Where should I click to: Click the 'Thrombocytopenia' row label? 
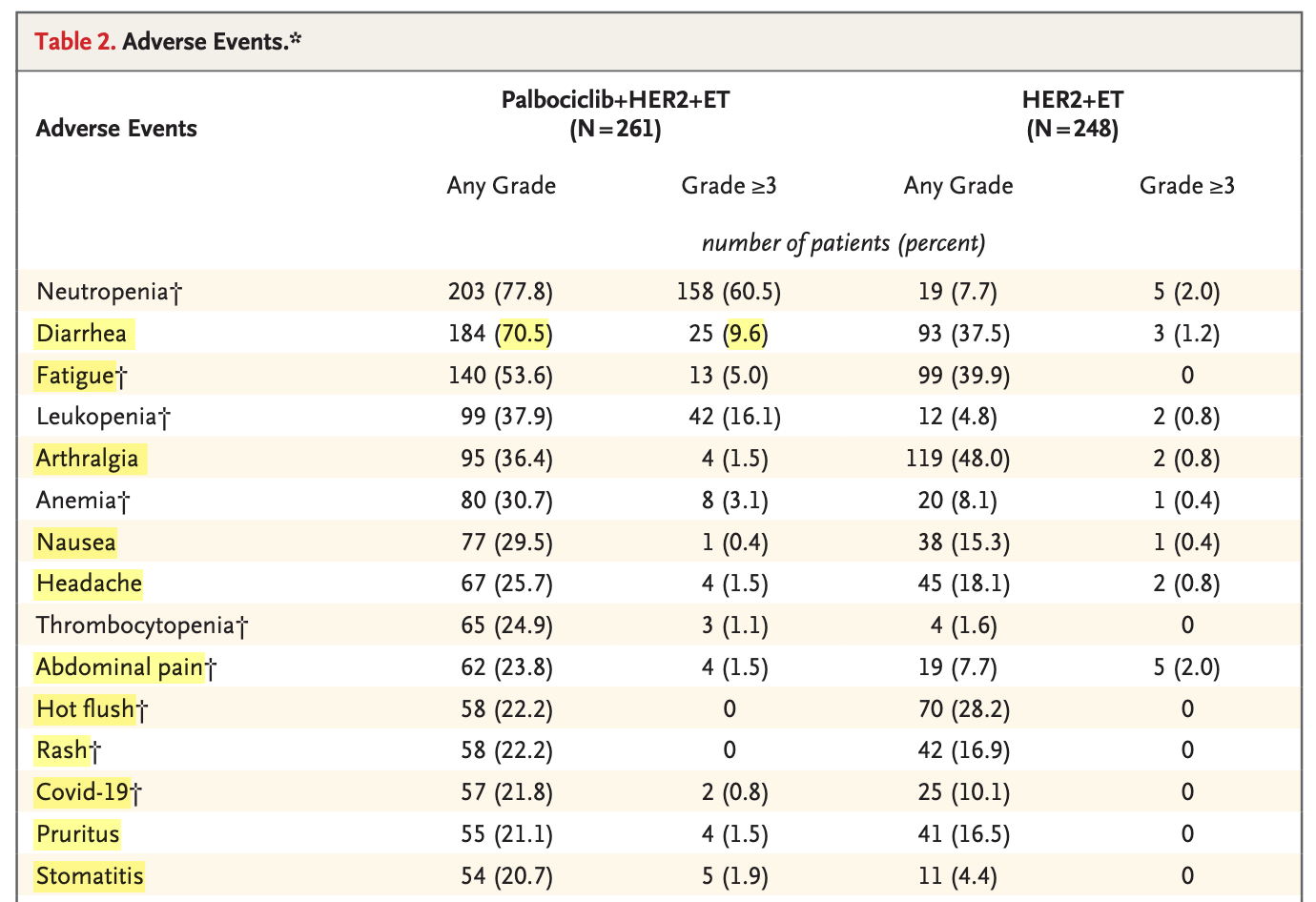[142, 625]
